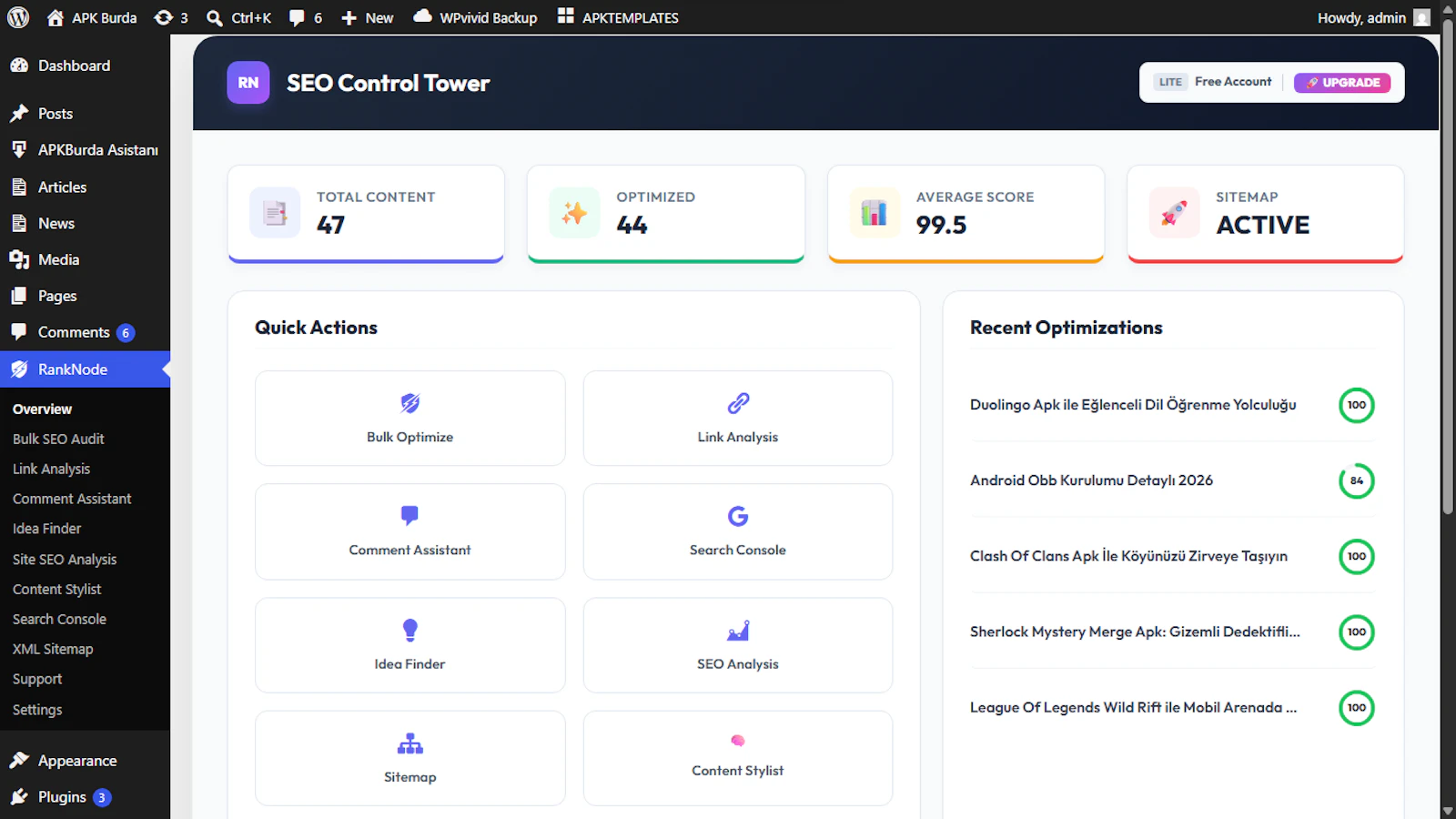Click the RankNode sidebar icon
Viewport: 1456px width, 819px height.
tap(19, 369)
